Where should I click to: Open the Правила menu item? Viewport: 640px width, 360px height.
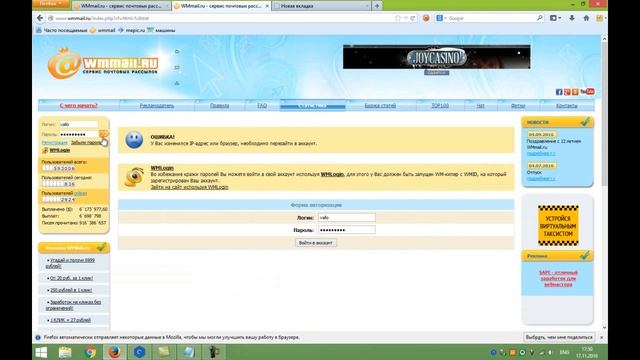click(220, 105)
